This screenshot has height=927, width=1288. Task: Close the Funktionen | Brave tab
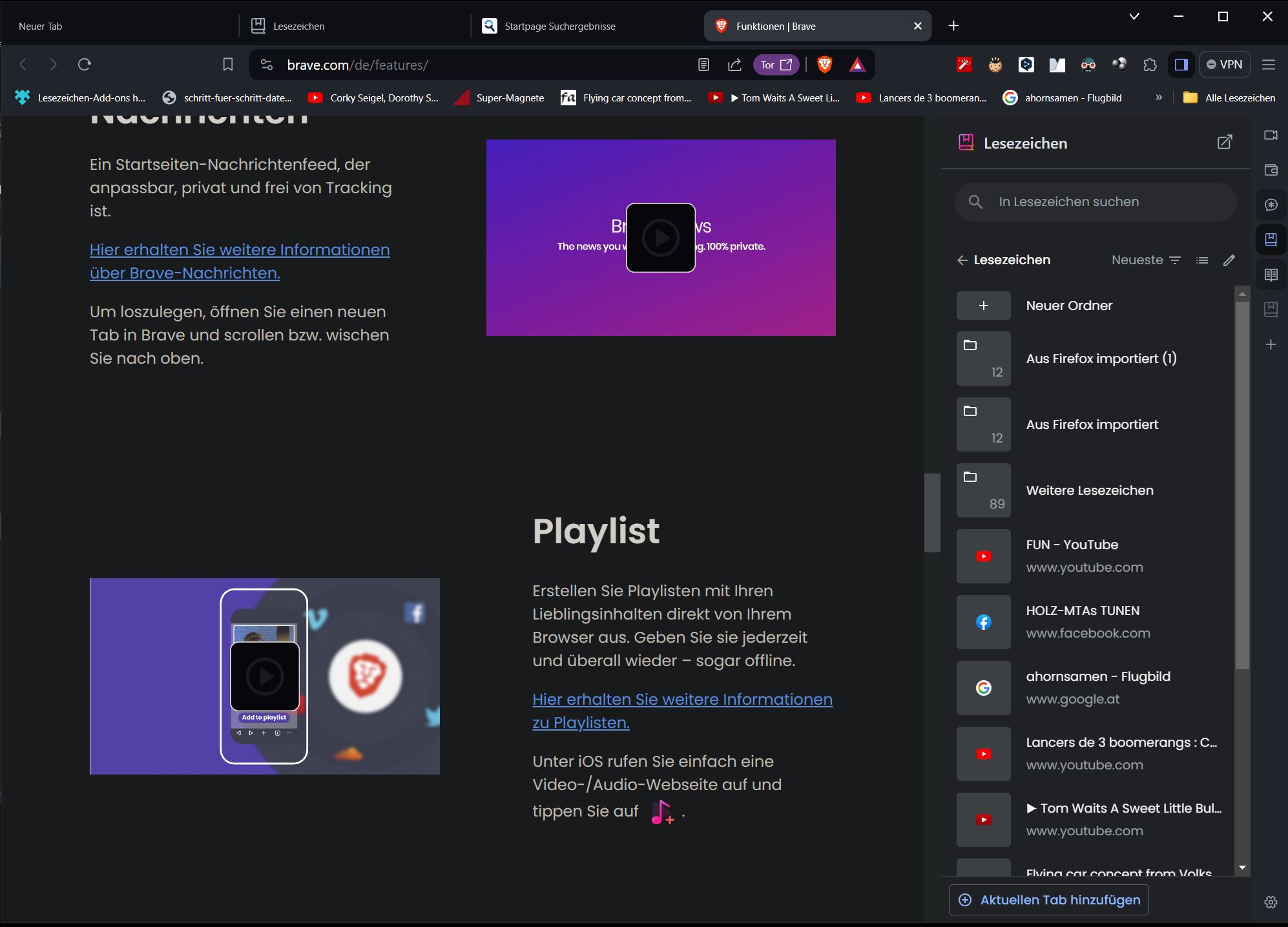click(917, 26)
